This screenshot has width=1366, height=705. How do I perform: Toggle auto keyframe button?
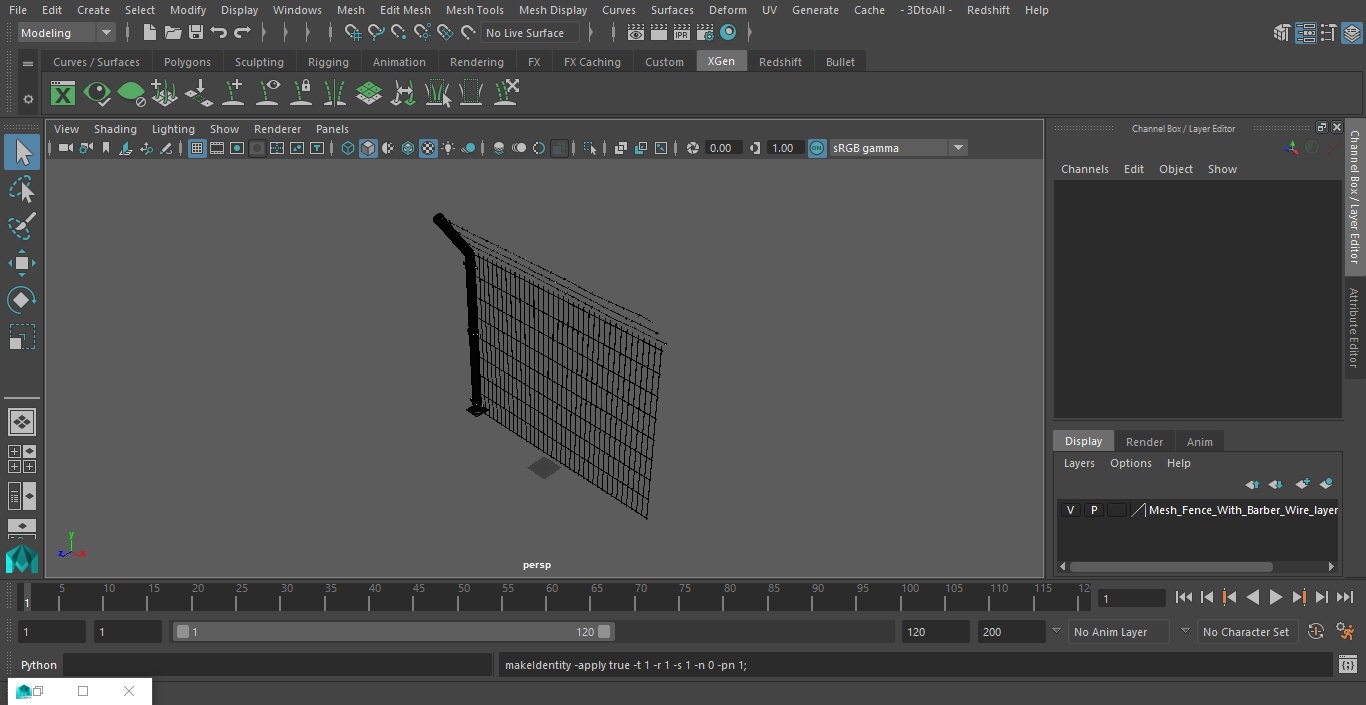[1316, 631]
